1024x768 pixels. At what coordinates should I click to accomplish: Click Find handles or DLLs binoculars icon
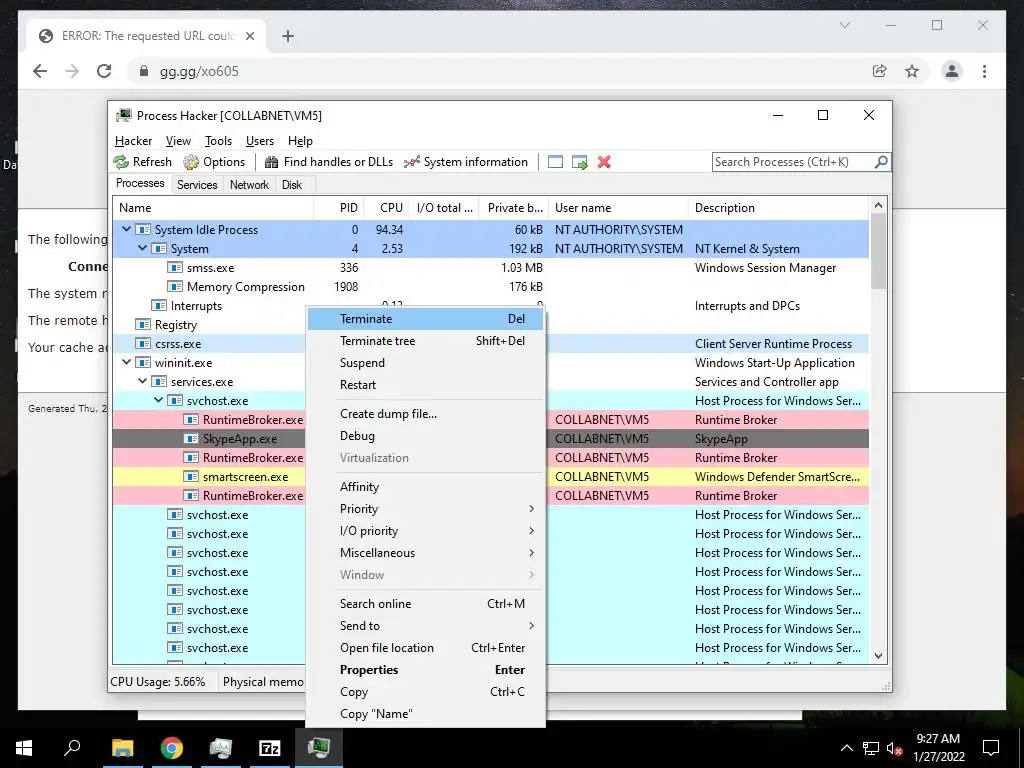[272, 162]
